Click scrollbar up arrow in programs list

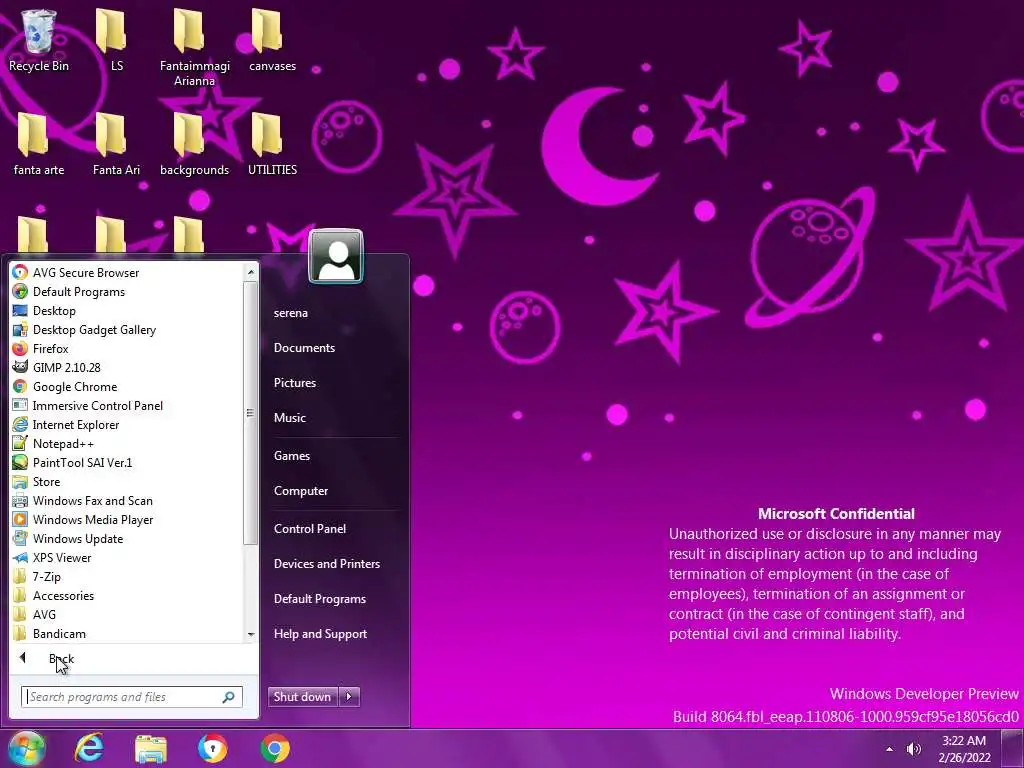(x=251, y=272)
